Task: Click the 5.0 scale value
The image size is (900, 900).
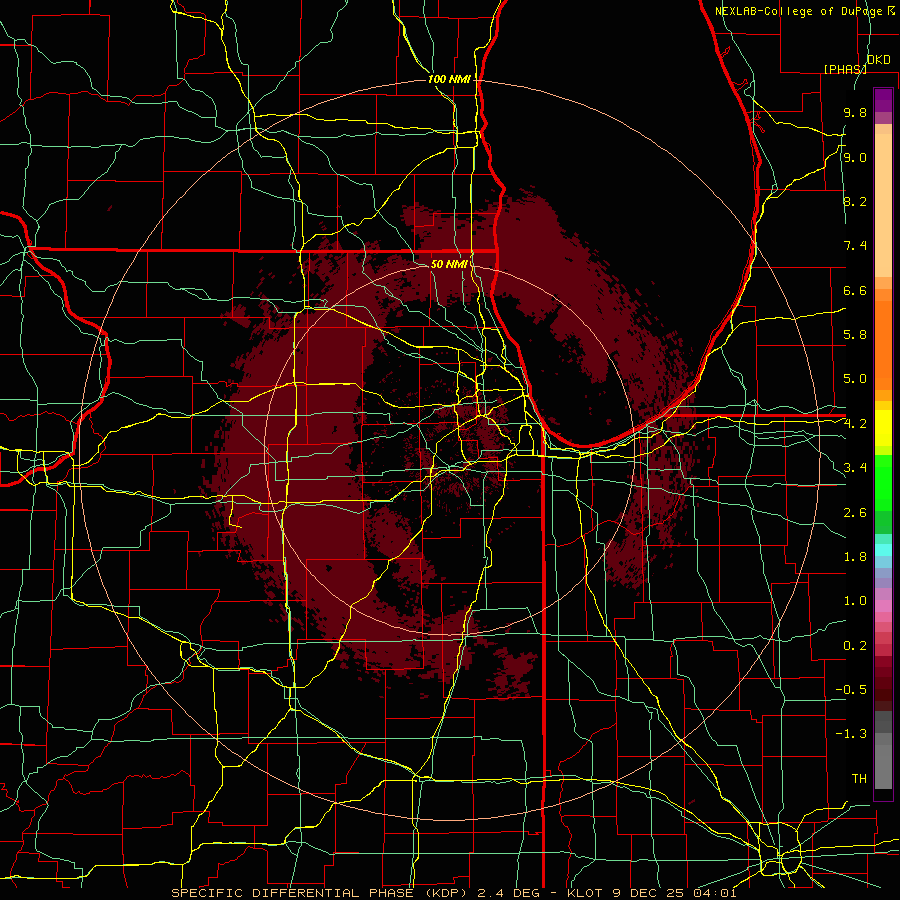Action: [855, 379]
